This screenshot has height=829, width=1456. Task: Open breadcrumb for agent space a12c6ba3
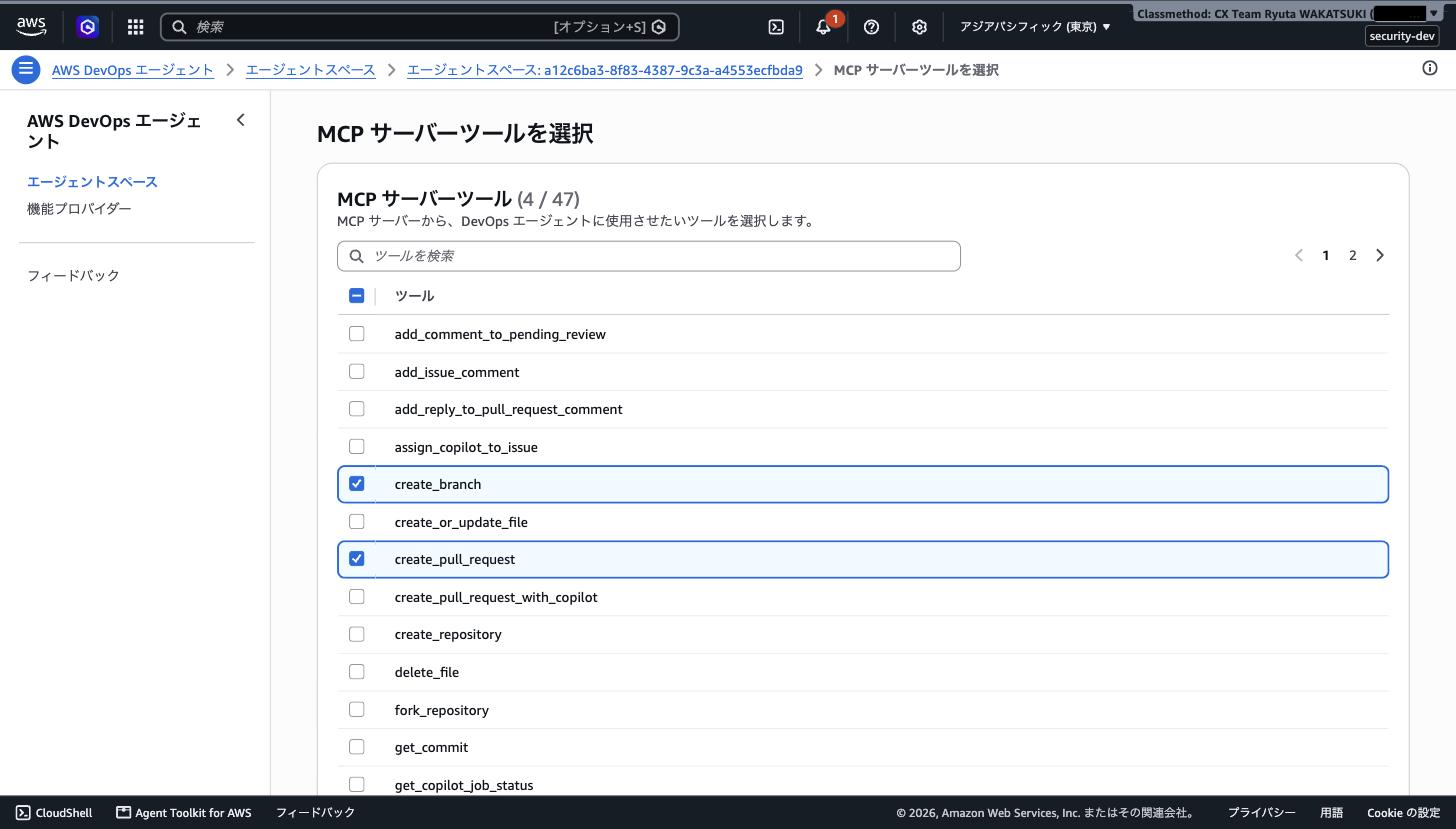[x=605, y=70]
